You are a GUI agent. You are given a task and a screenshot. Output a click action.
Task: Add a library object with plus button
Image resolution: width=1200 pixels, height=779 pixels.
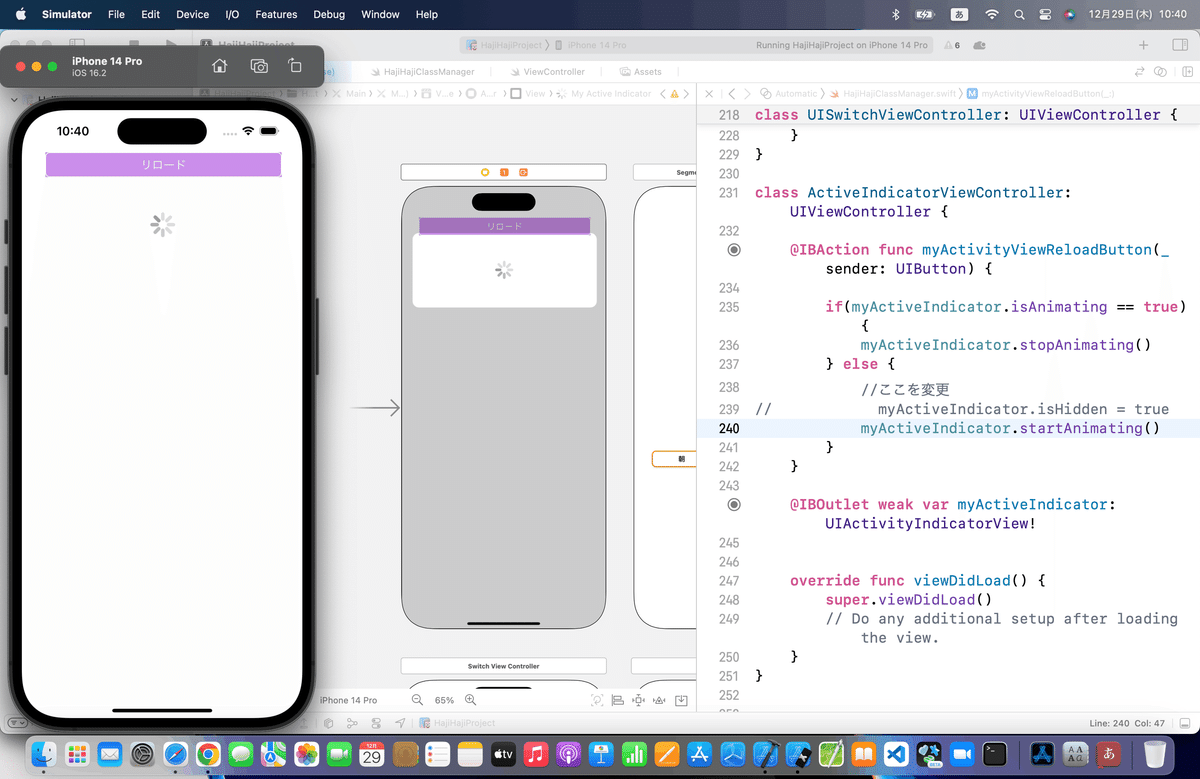[x=1143, y=45]
